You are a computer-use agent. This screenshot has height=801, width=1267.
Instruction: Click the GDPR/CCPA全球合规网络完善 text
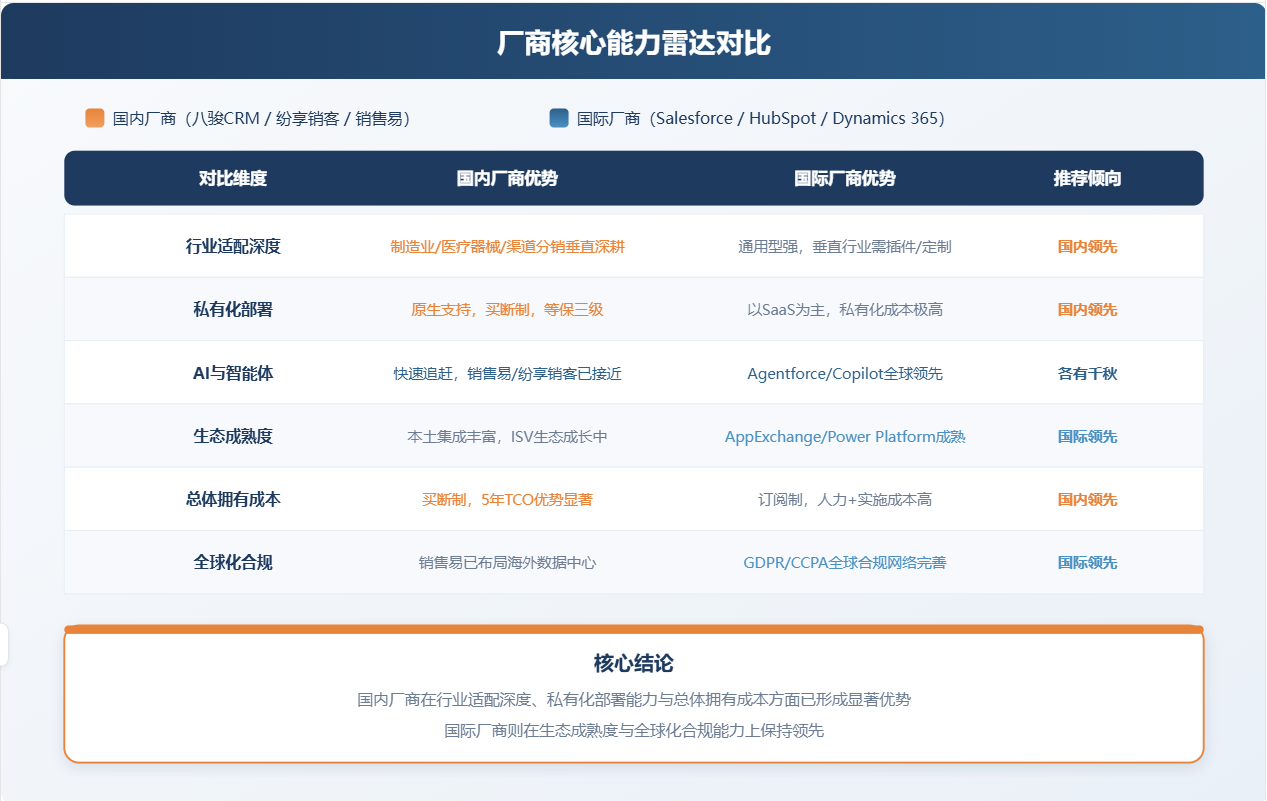[845, 563]
